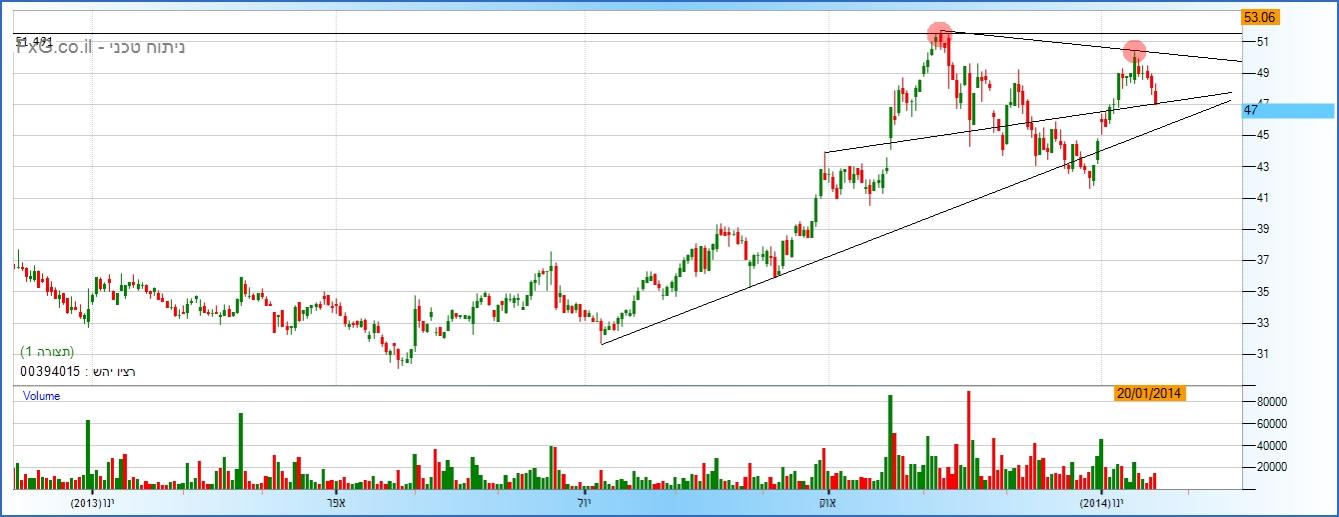Screen dimensions: 1339x517
Task: Click the 51.491 horizontal line label
Action: point(34,40)
